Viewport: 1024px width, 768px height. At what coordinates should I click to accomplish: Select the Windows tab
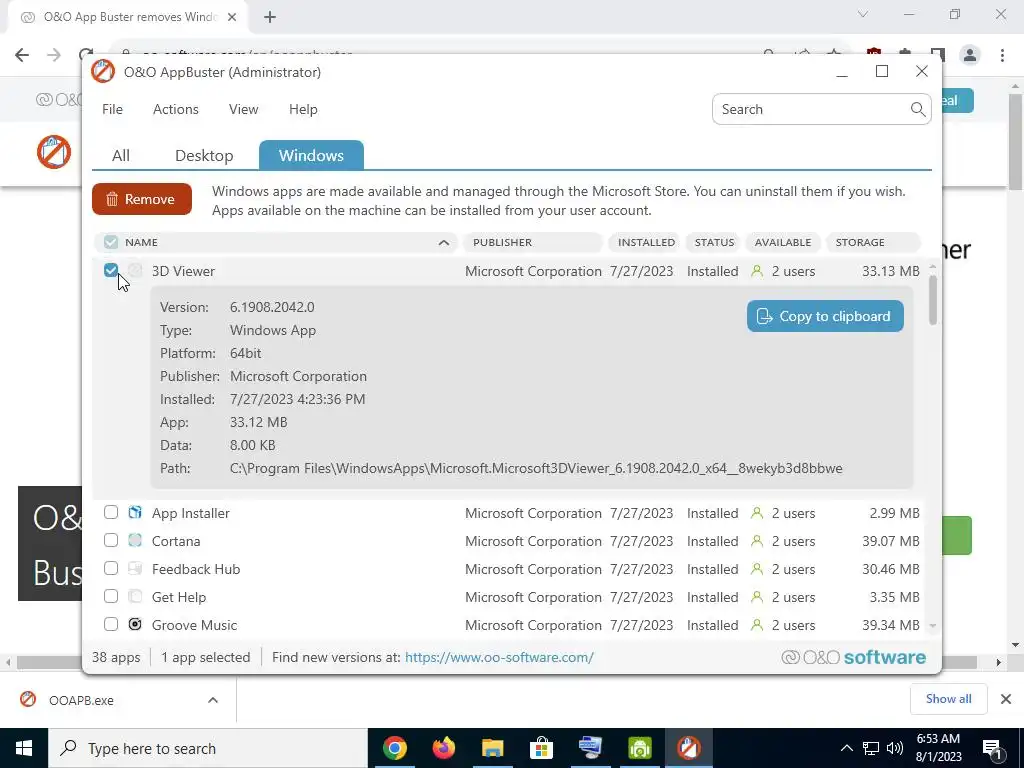pos(312,155)
